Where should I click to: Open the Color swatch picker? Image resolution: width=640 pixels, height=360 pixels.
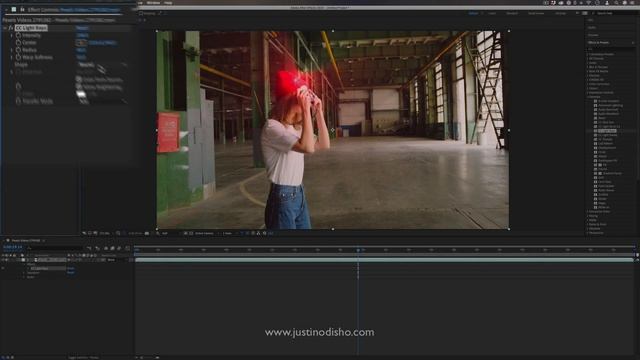coord(81,94)
